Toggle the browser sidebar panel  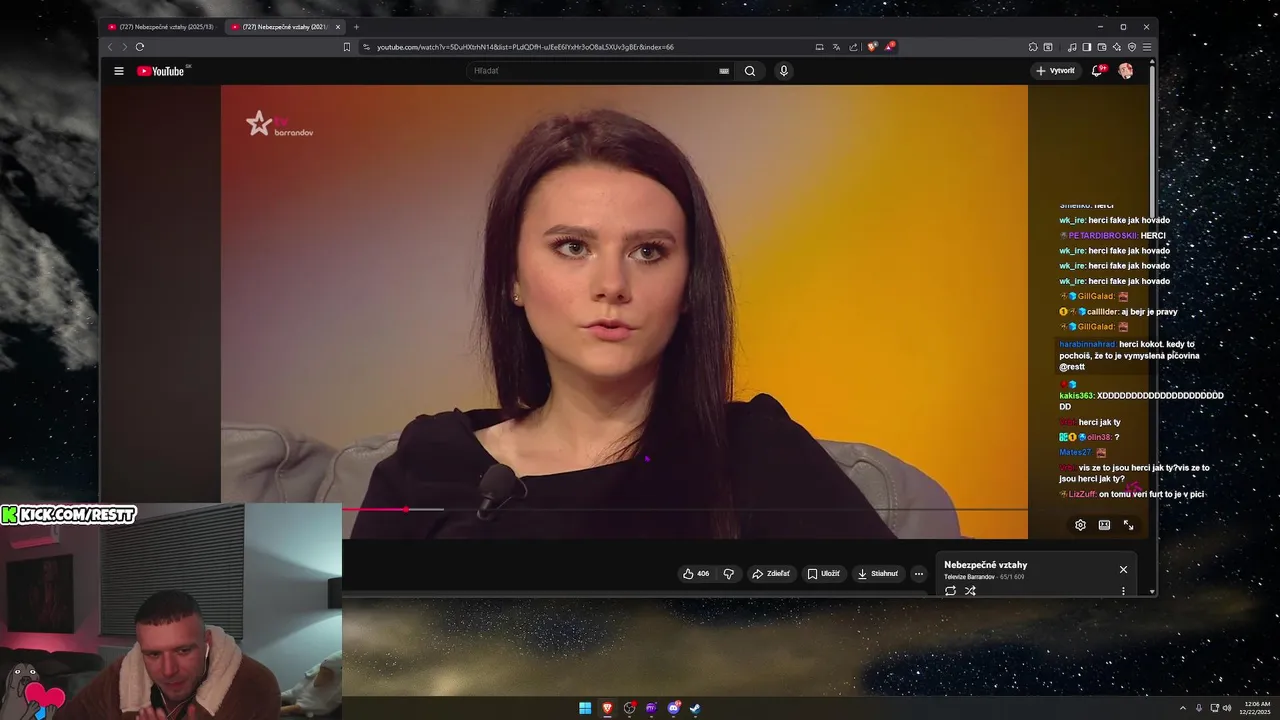coord(1087,47)
